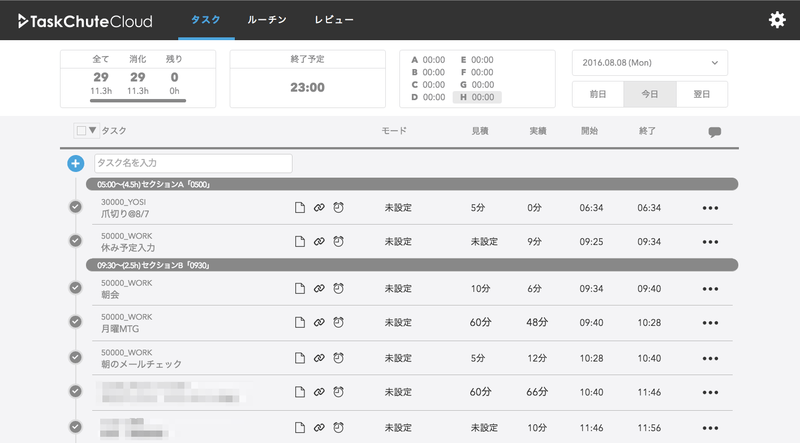
Task: Open the more menu for 朝のメールチェック
Action: [710, 358]
